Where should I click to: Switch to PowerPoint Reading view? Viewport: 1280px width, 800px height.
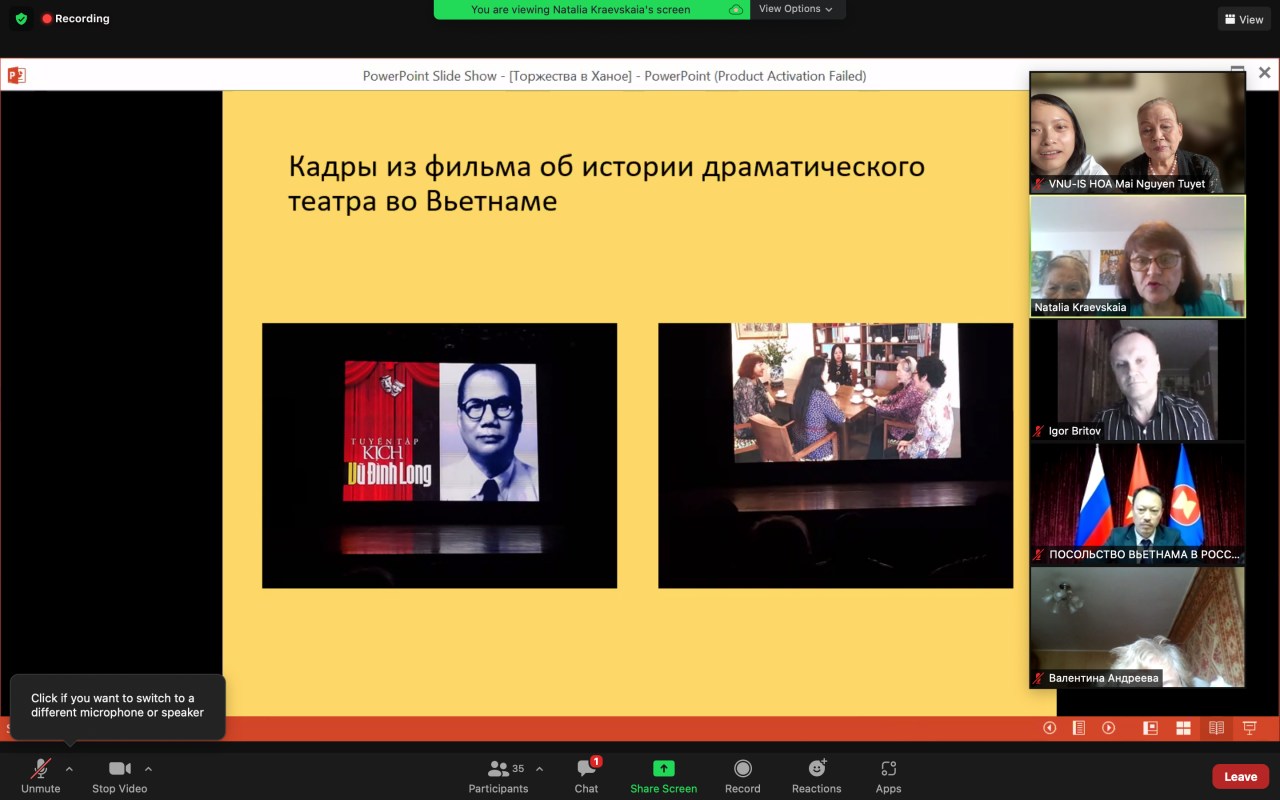(1216, 728)
